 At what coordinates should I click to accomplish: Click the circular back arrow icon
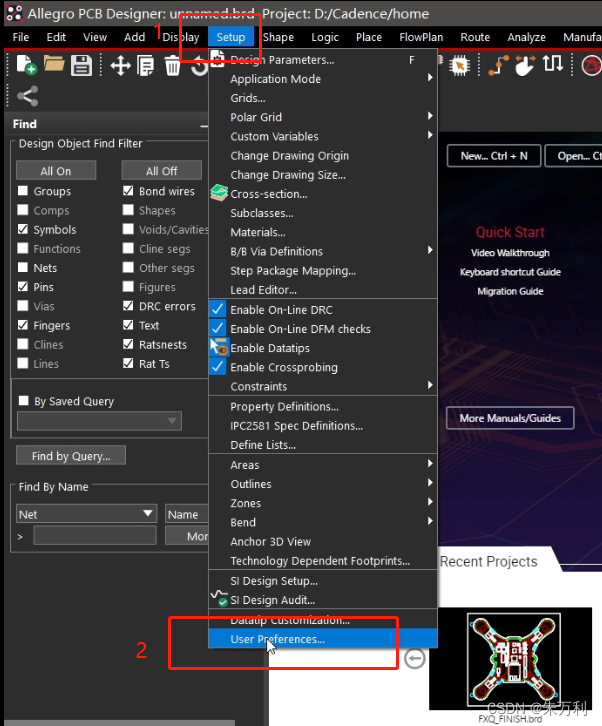pos(414,658)
